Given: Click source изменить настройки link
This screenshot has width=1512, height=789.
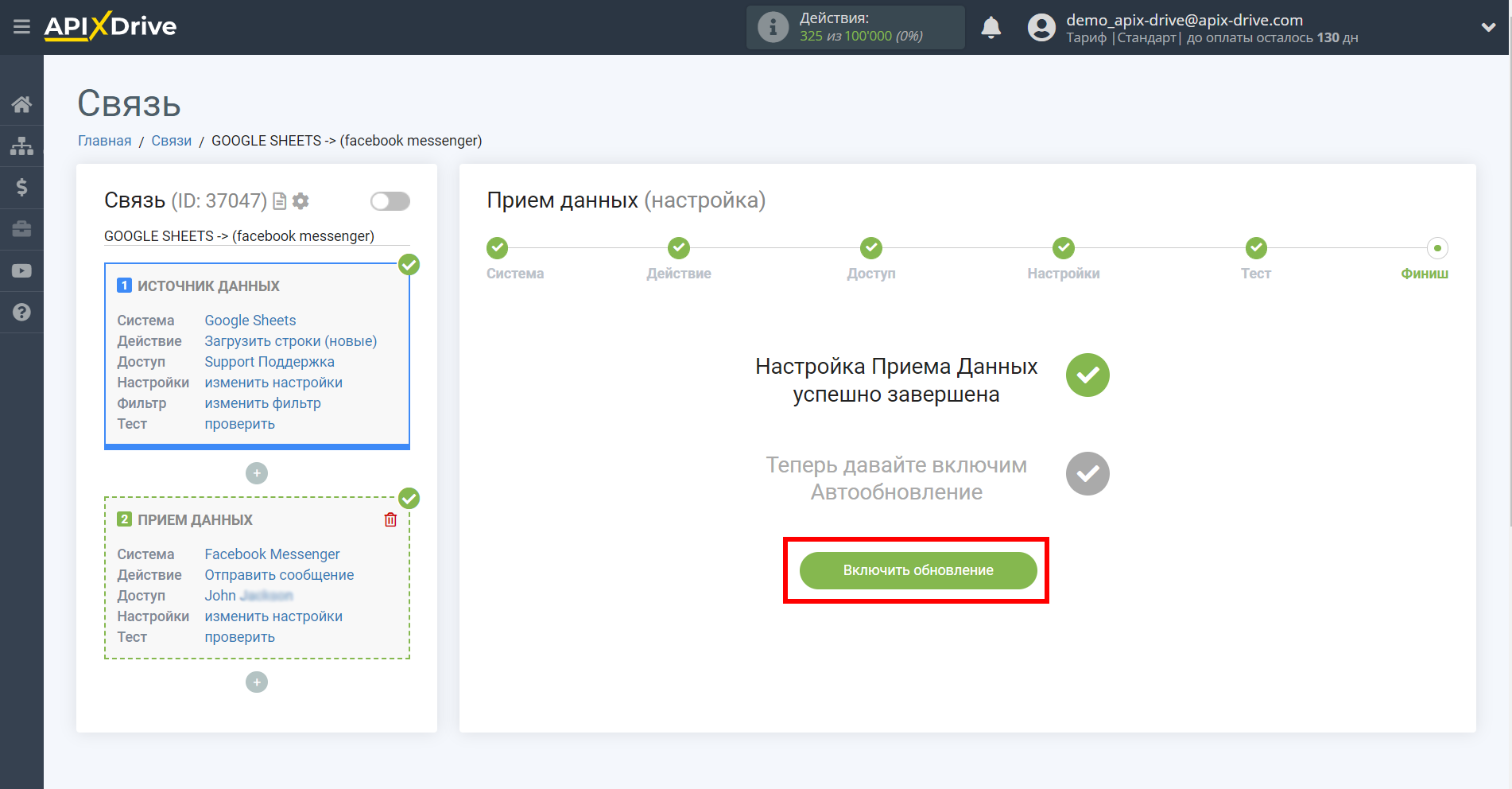Looking at the screenshot, I should click(273, 383).
